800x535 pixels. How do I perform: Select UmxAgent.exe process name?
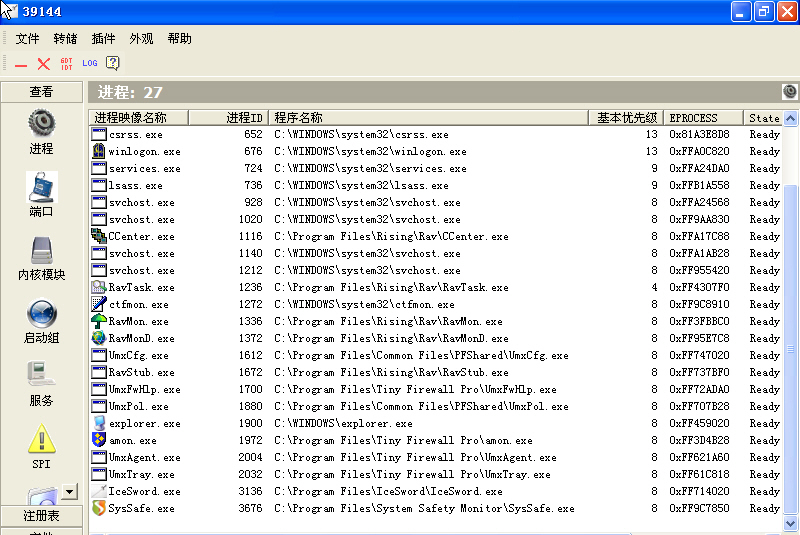point(144,457)
